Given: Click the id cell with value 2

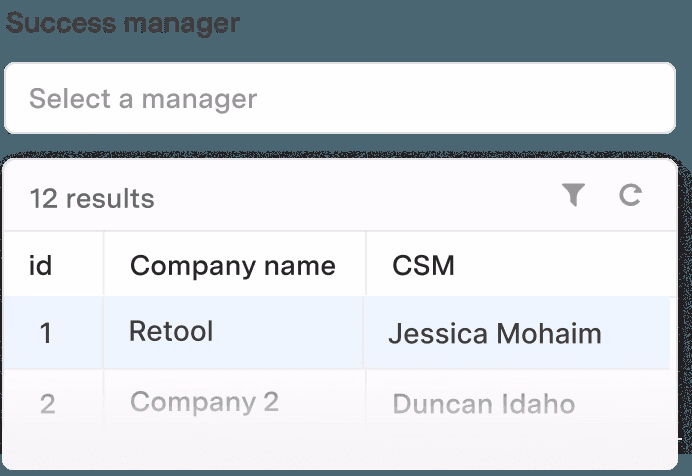Looking at the screenshot, I should pyautogui.click(x=47, y=404).
